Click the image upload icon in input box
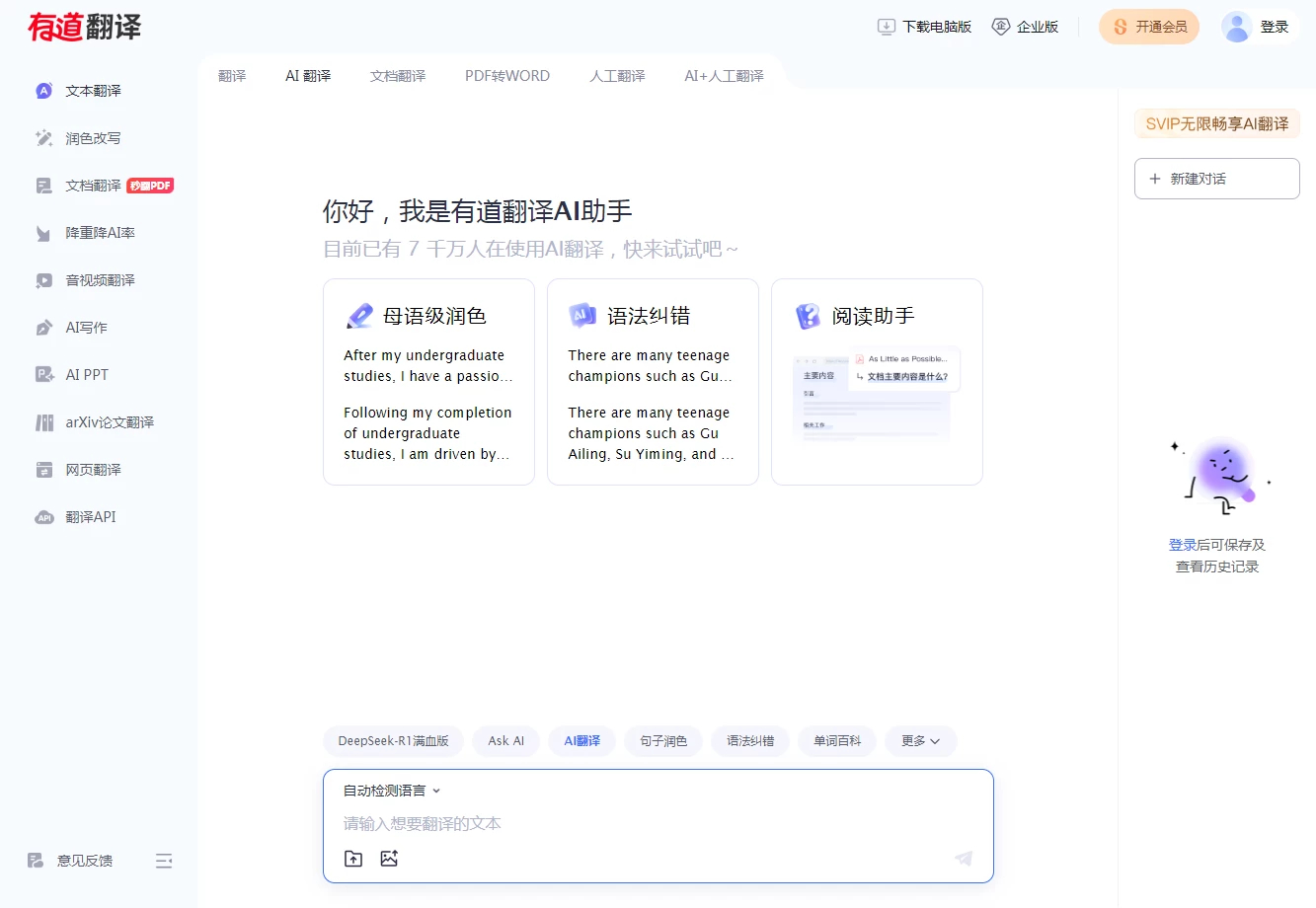 [389, 859]
